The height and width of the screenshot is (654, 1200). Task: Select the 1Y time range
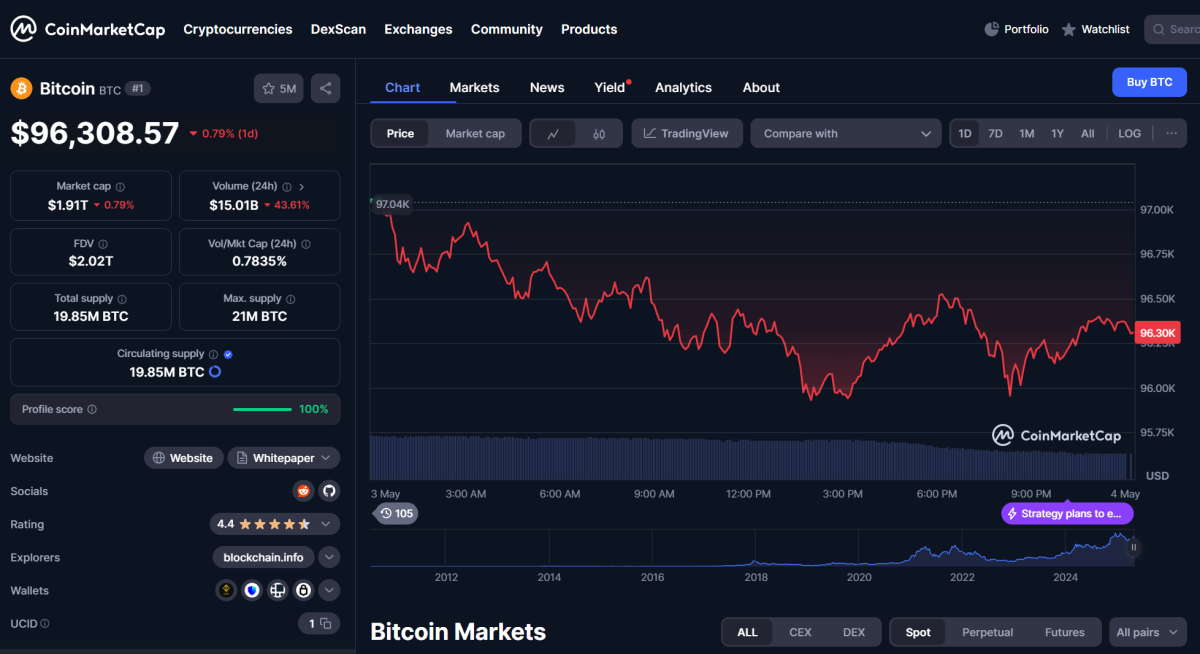click(1057, 133)
